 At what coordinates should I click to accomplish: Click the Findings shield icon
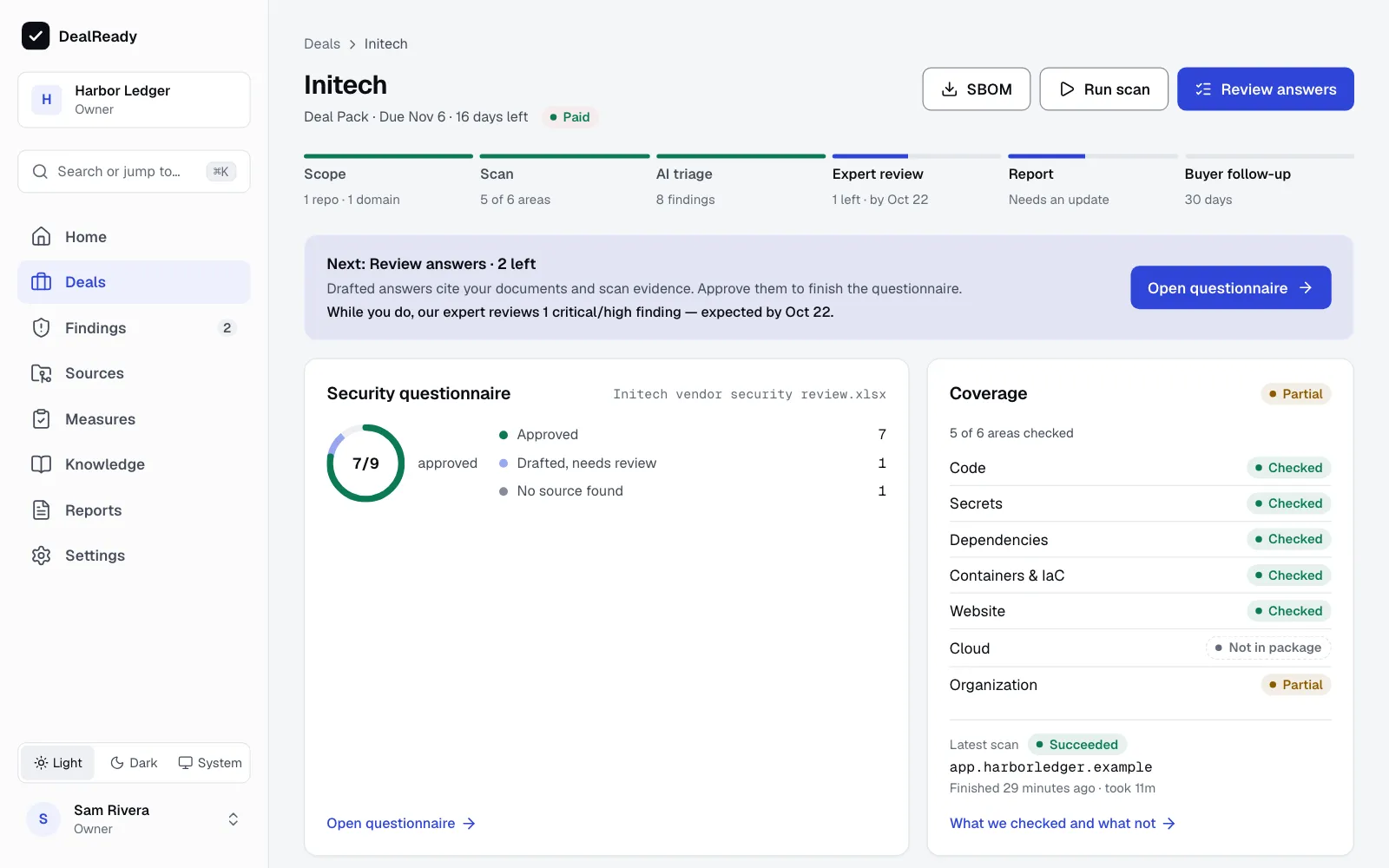point(41,328)
